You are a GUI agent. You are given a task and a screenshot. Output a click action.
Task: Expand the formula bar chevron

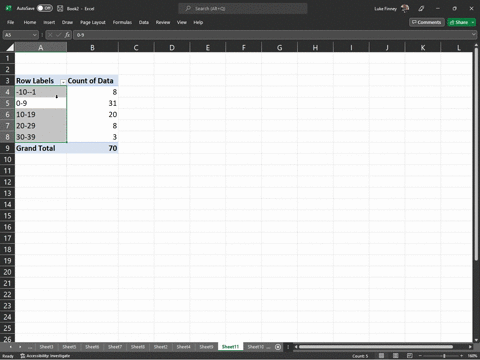click(x=474, y=35)
